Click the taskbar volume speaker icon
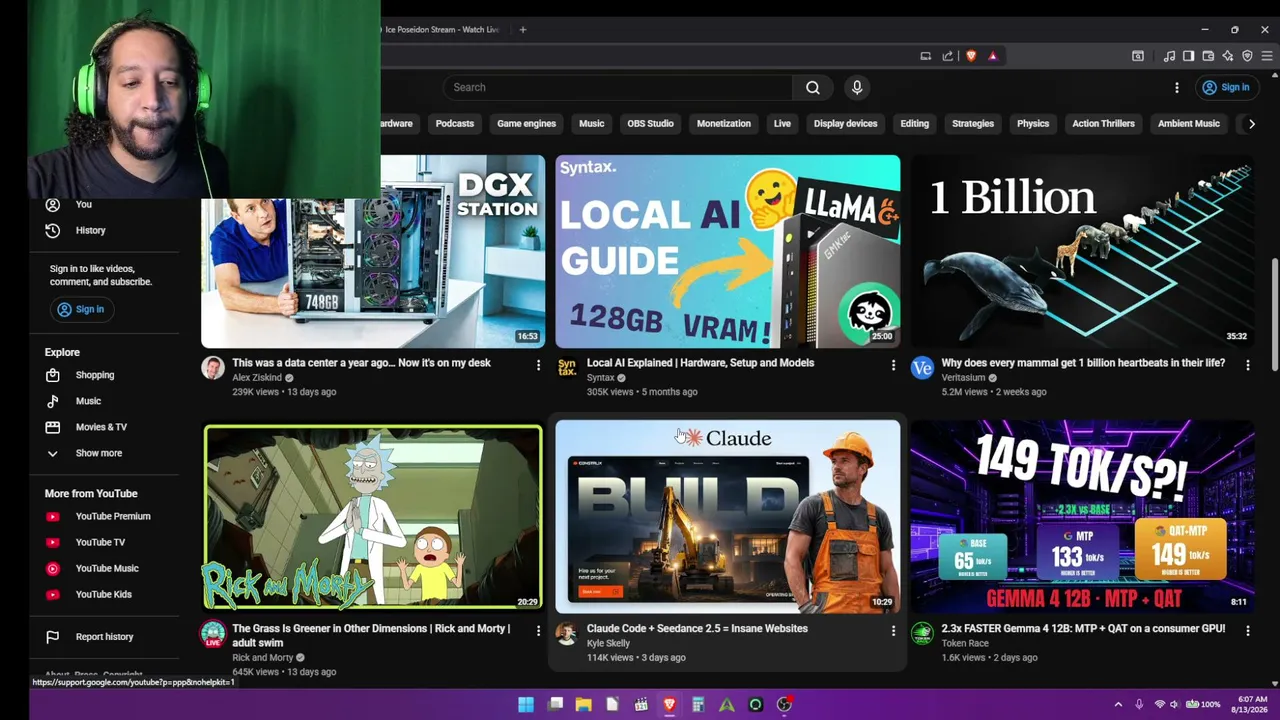 1174,704
